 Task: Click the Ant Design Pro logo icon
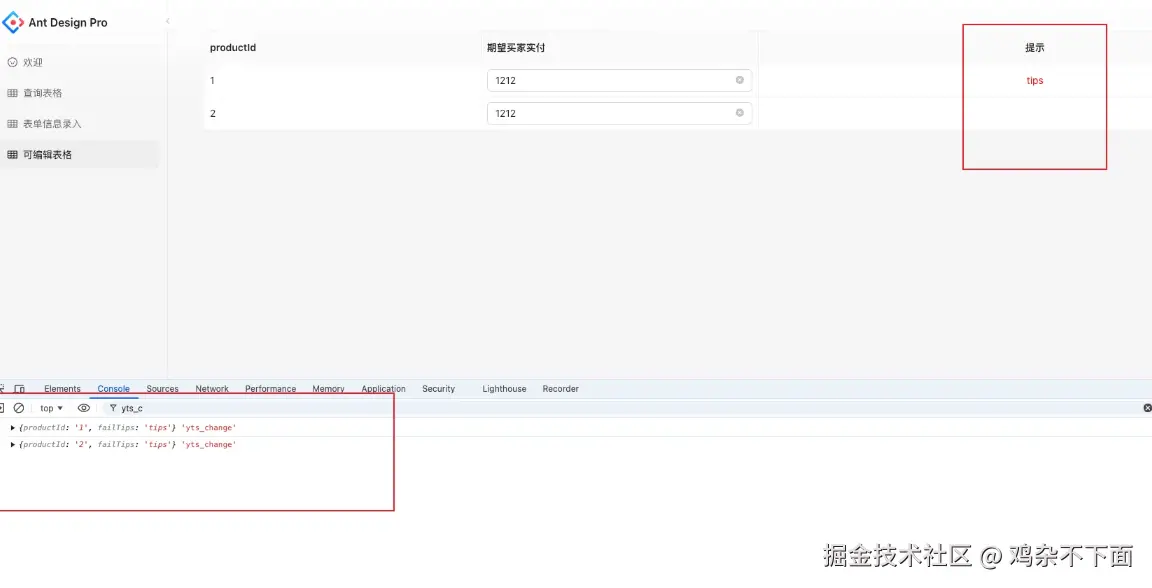13,22
